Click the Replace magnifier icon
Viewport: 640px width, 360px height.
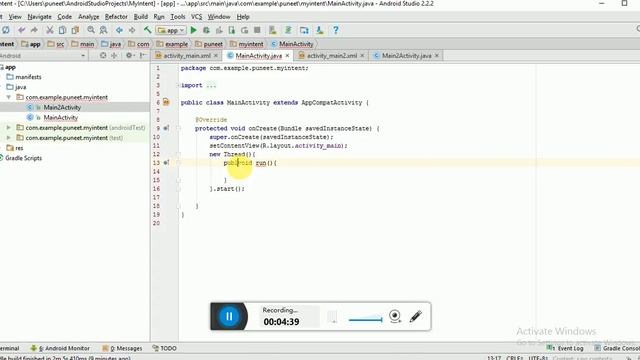[104, 30]
